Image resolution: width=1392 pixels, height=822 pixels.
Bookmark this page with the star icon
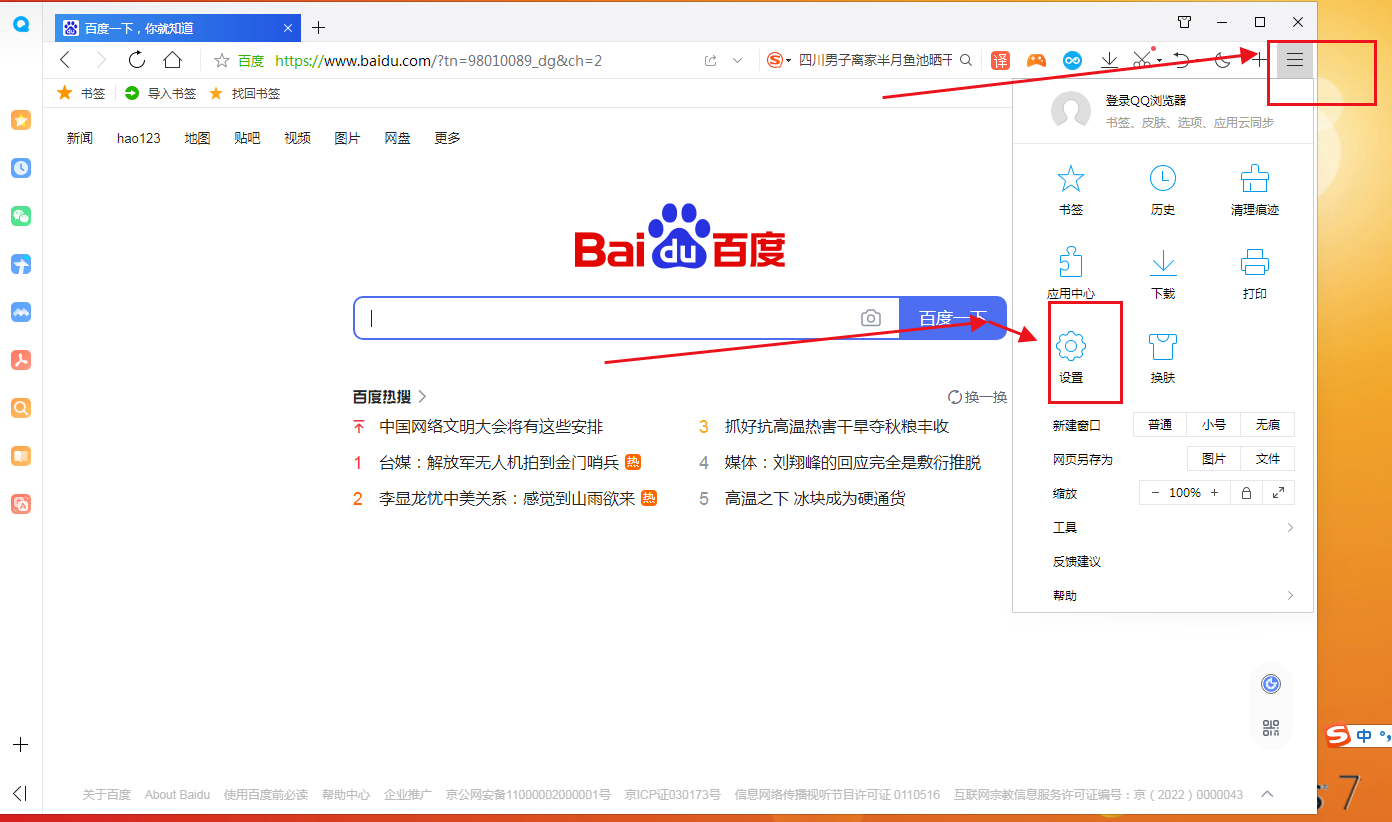pyautogui.click(x=222, y=60)
